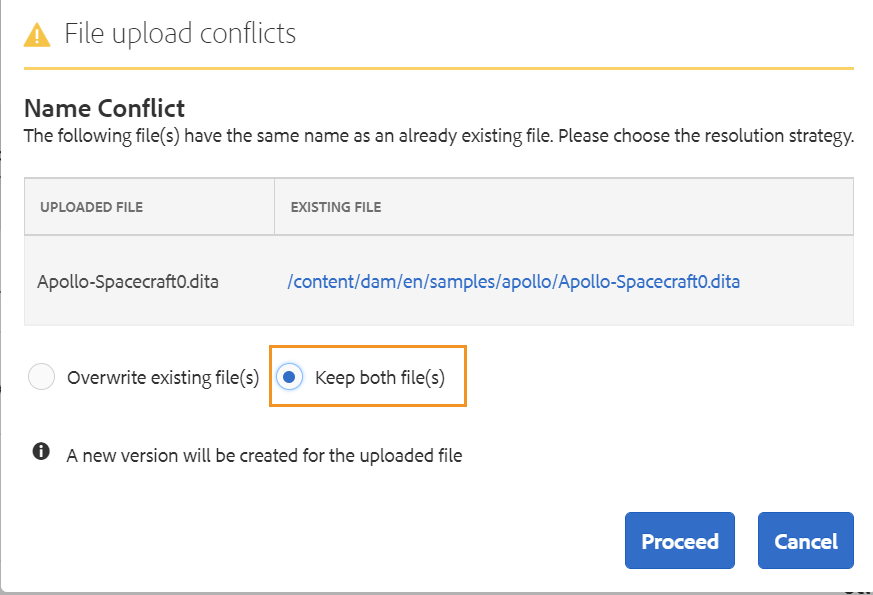
Task: Click the 'EXISTING FILE' column header
Action: pyautogui.click(x=331, y=206)
